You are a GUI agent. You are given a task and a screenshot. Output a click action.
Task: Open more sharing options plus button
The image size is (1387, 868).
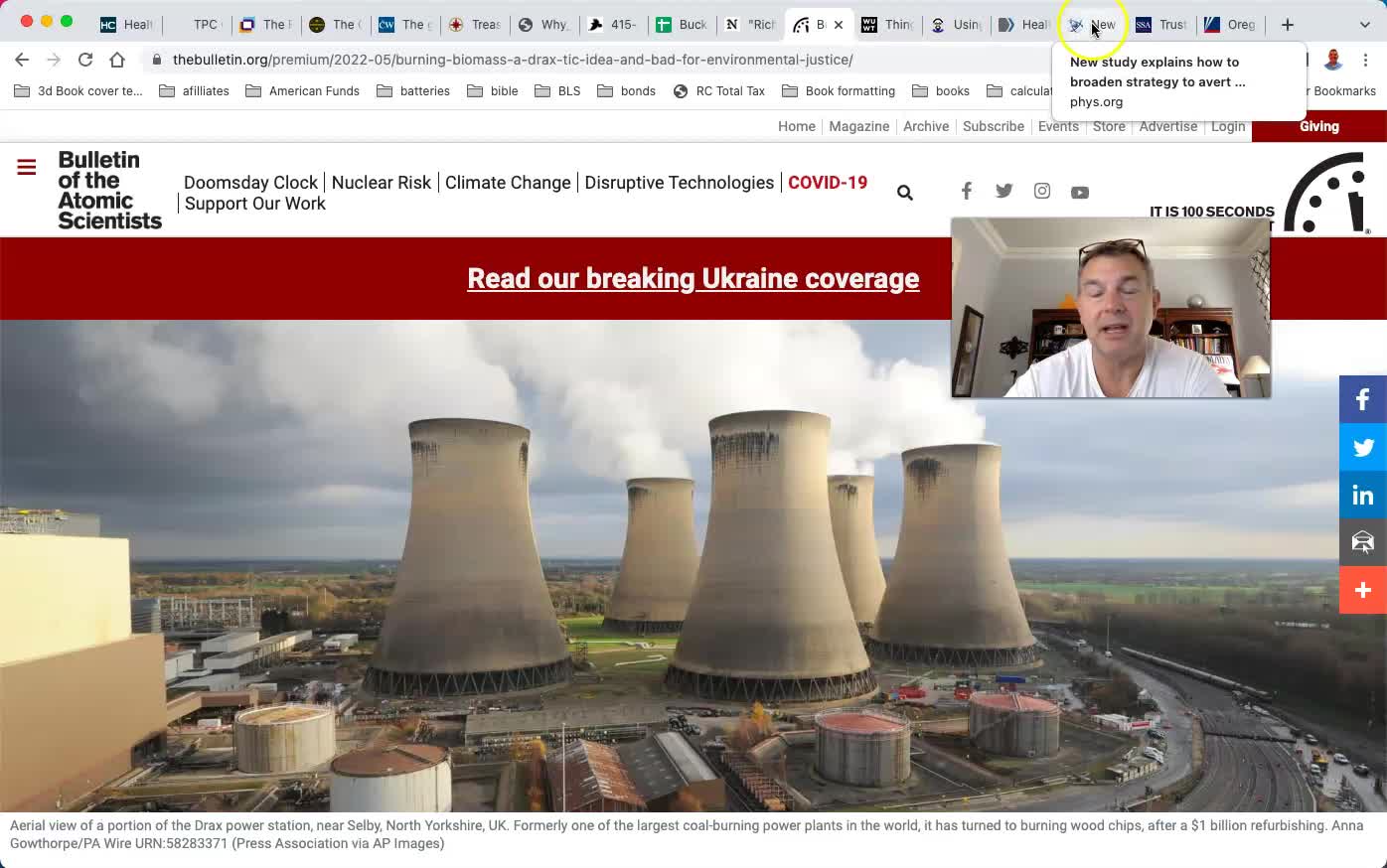[1363, 590]
